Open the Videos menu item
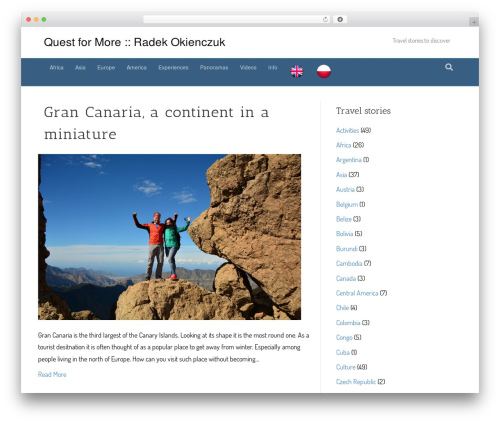Screen dimensions: 500x423 248,67
